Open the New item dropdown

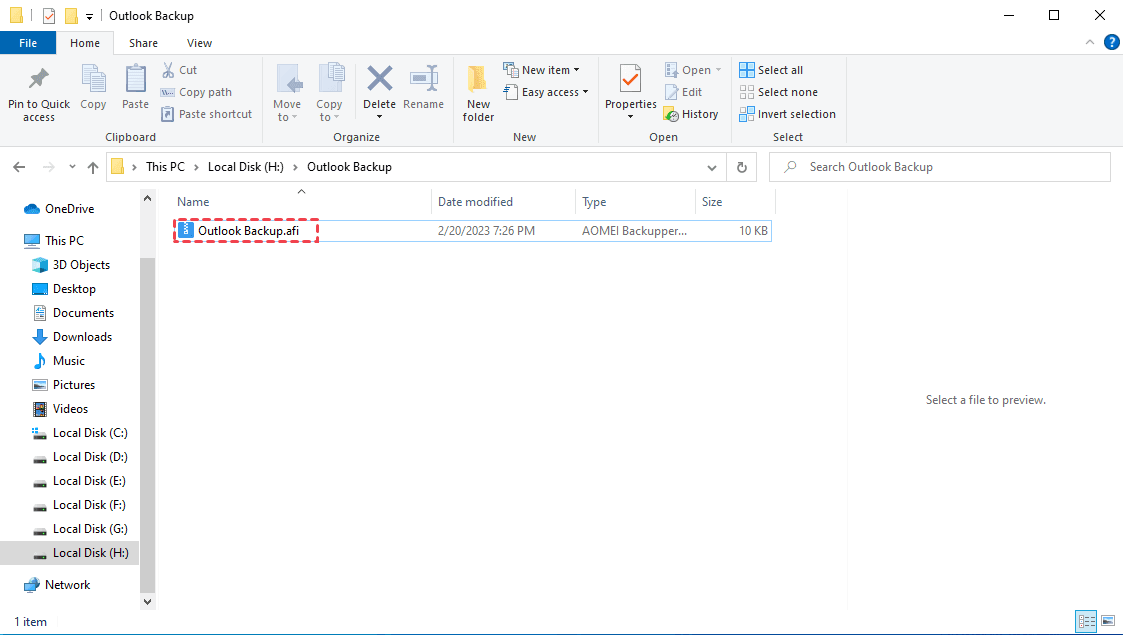(x=543, y=69)
